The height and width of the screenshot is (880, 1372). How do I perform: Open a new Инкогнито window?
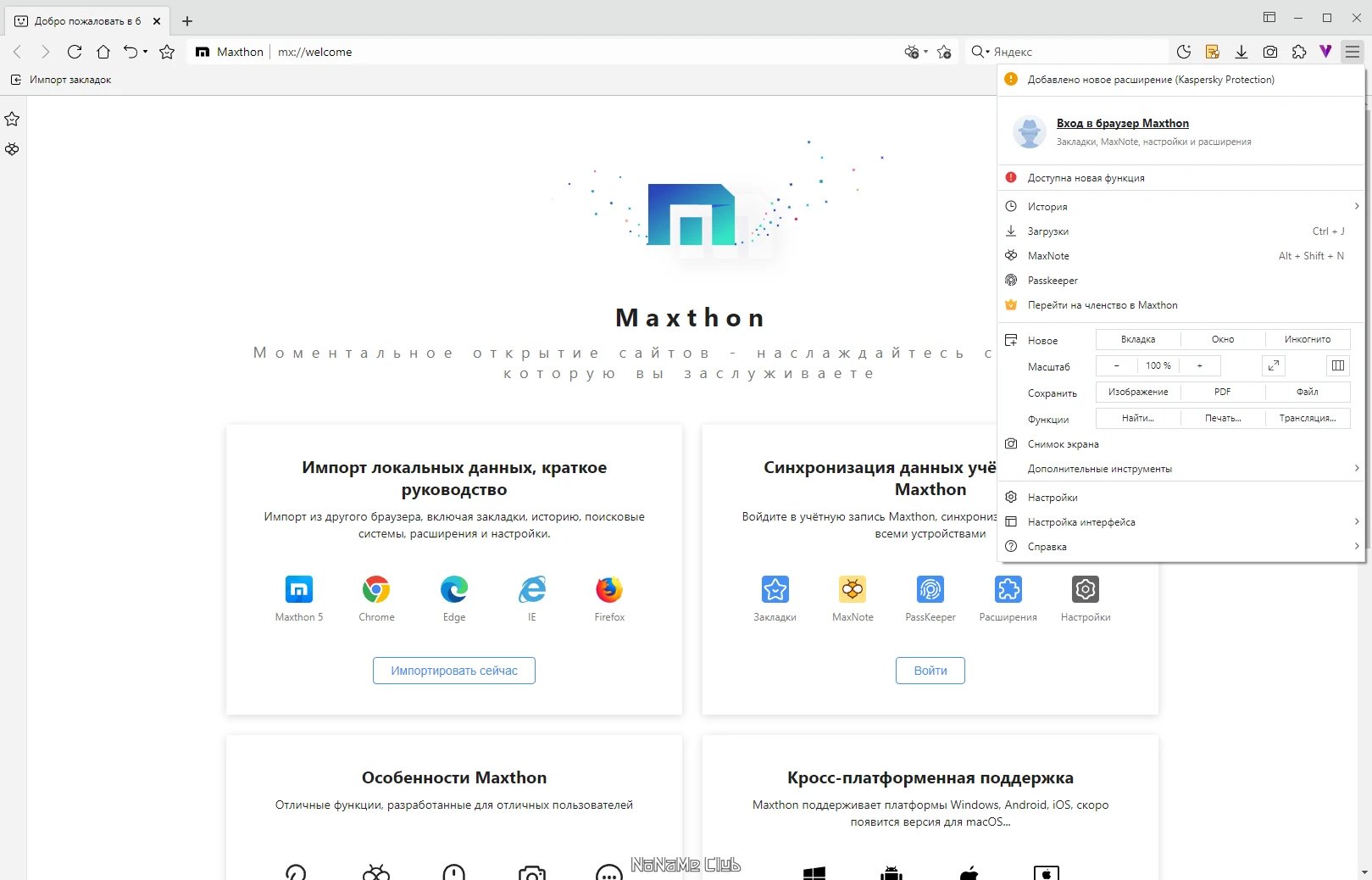coord(1308,339)
